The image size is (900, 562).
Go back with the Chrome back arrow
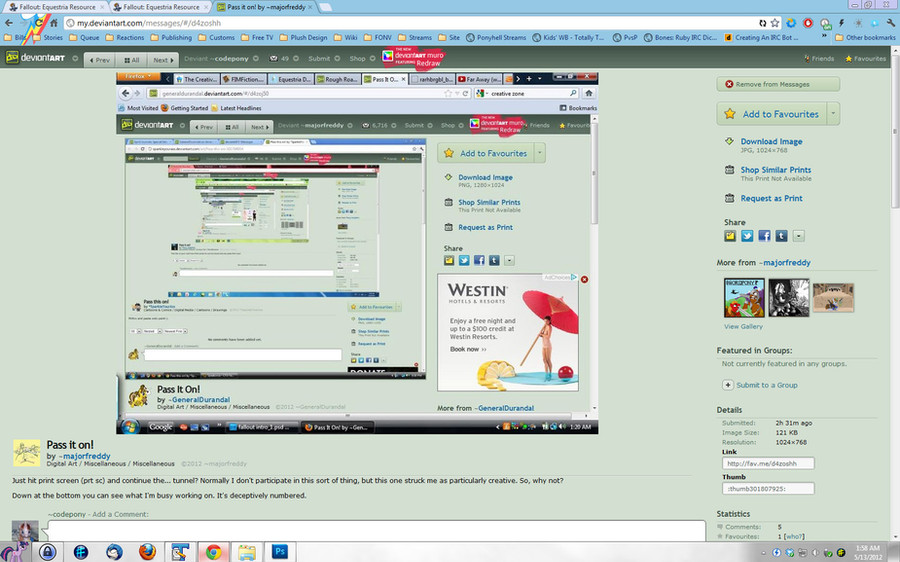(x=9, y=23)
